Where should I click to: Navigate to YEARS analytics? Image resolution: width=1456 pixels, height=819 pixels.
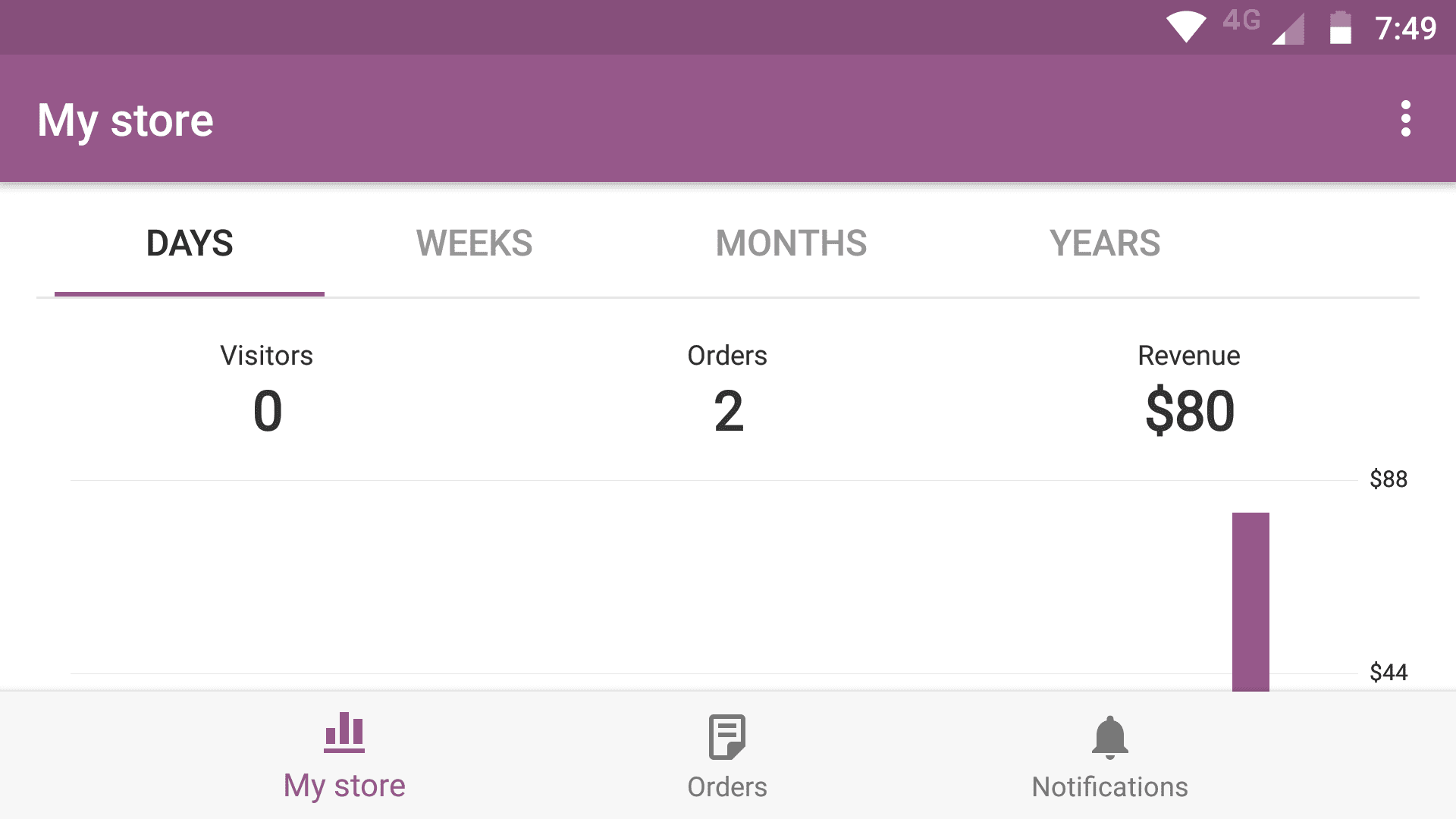[x=1105, y=243]
